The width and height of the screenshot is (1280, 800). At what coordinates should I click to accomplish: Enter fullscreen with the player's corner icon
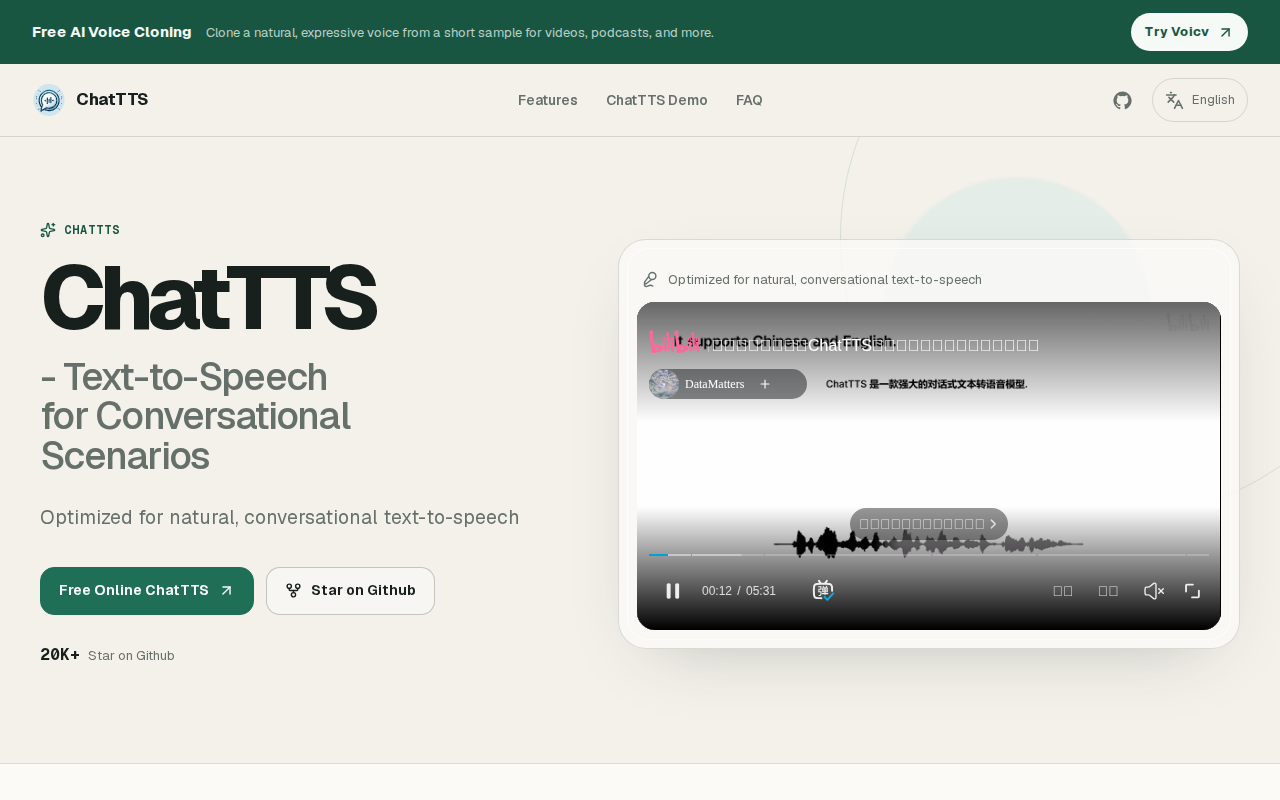pyautogui.click(x=1193, y=591)
